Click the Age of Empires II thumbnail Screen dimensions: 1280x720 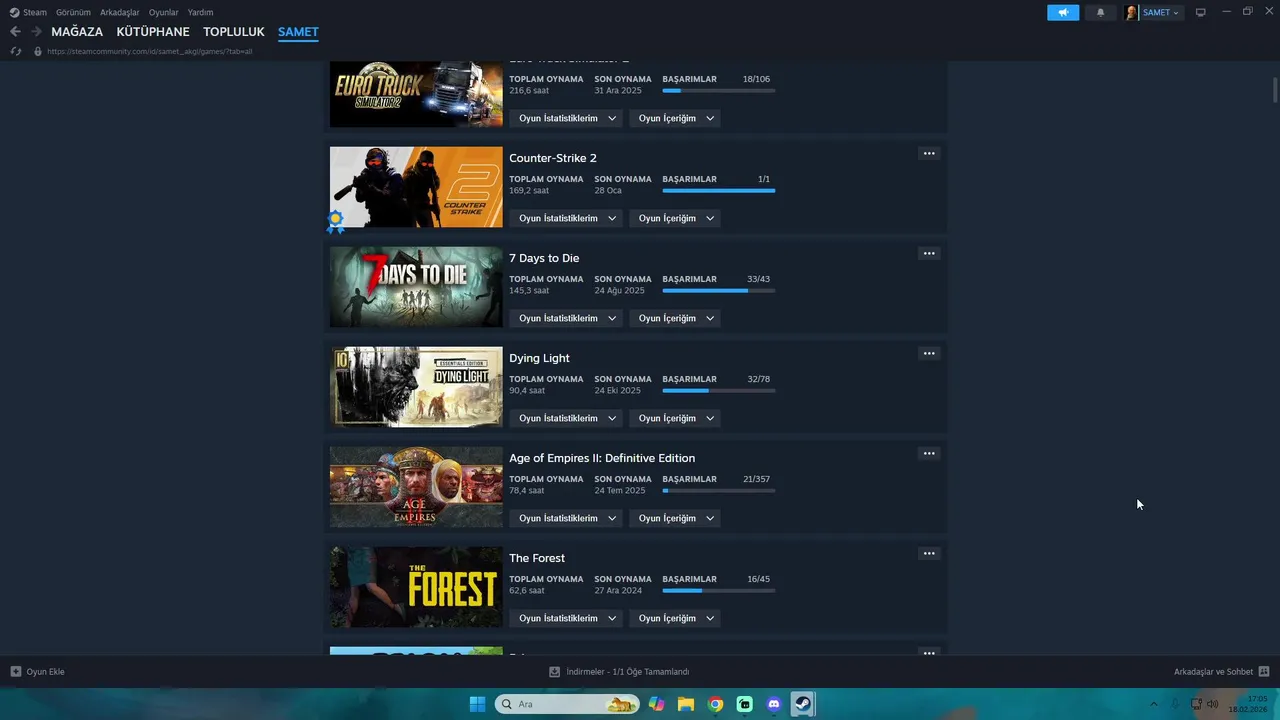tap(416, 487)
